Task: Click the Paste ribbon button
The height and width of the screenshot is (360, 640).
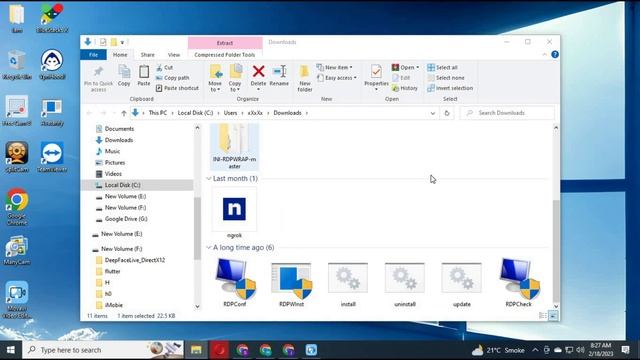Action: [x=144, y=76]
